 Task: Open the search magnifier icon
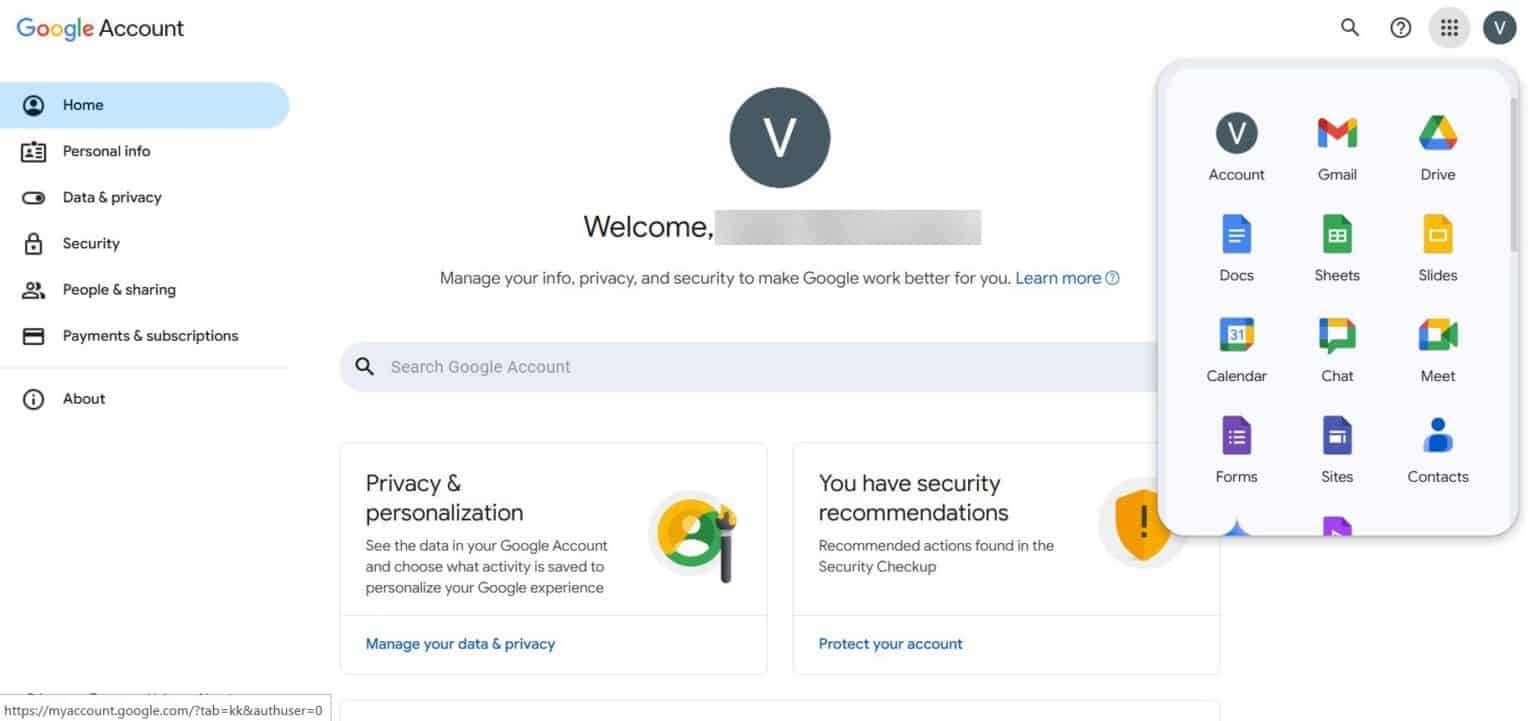pyautogui.click(x=1349, y=27)
